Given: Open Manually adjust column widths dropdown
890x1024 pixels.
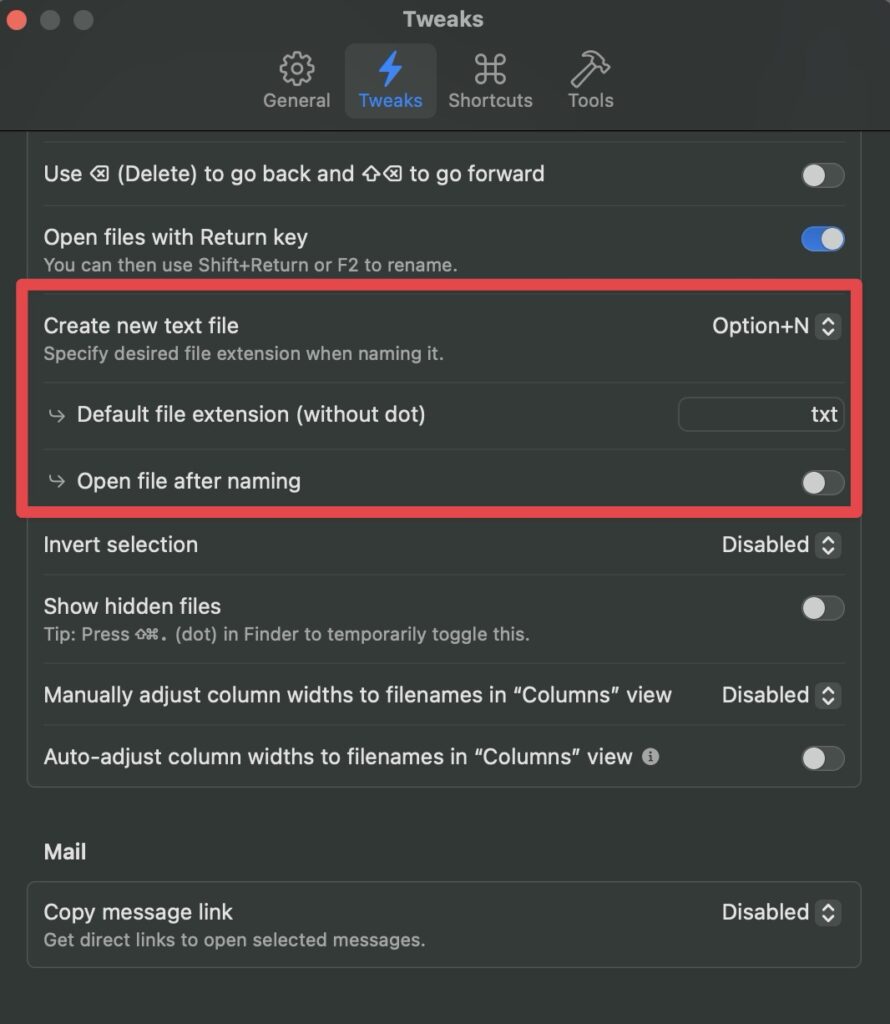Looking at the screenshot, I should pyautogui.click(x=781, y=695).
